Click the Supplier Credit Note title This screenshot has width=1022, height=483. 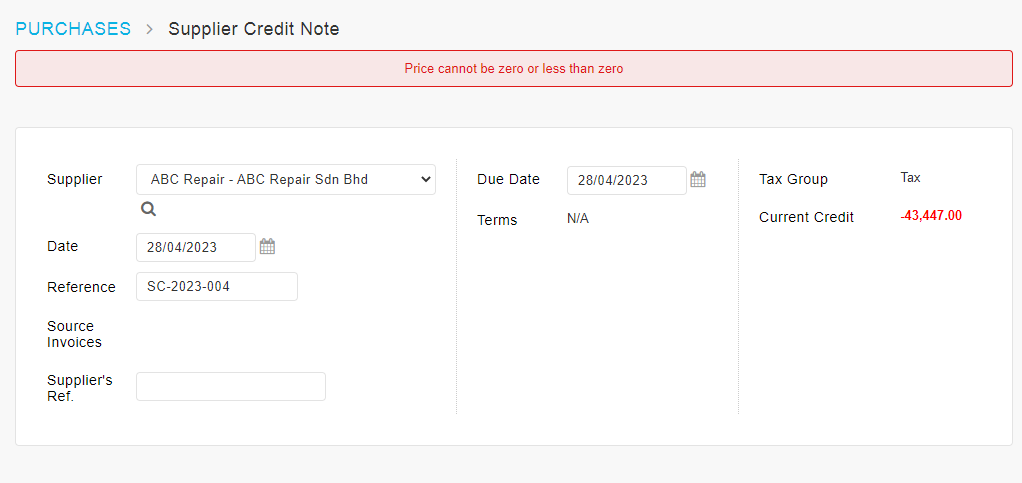pos(254,29)
